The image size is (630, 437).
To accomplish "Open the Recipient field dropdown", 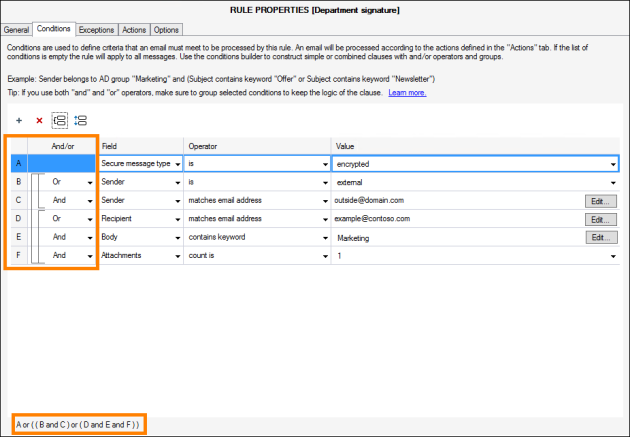I will coord(178,220).
